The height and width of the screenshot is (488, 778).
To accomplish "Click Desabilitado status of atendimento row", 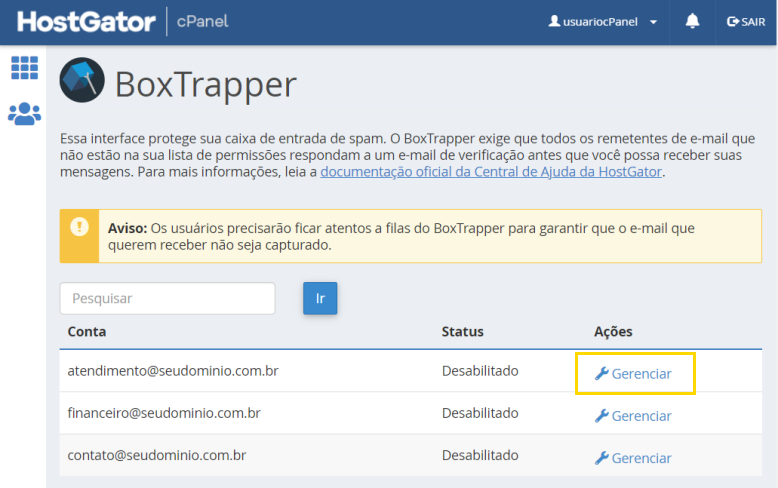I will click(x=480, y=371).
